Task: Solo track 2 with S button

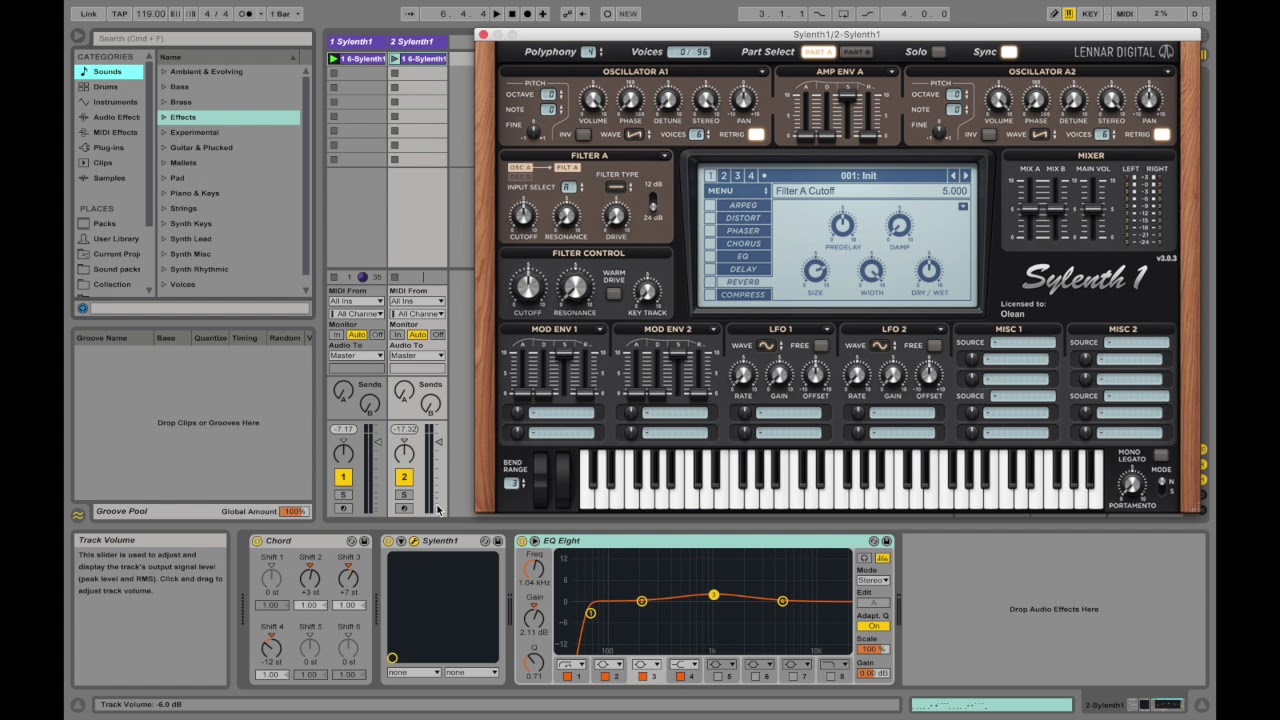Action: 404,495
